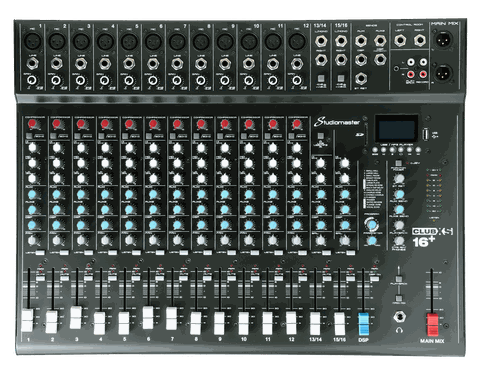Click the 13/14 stereo channel fader cap
Viewport: 480px width, 374px height.
[x=315, y=324]
